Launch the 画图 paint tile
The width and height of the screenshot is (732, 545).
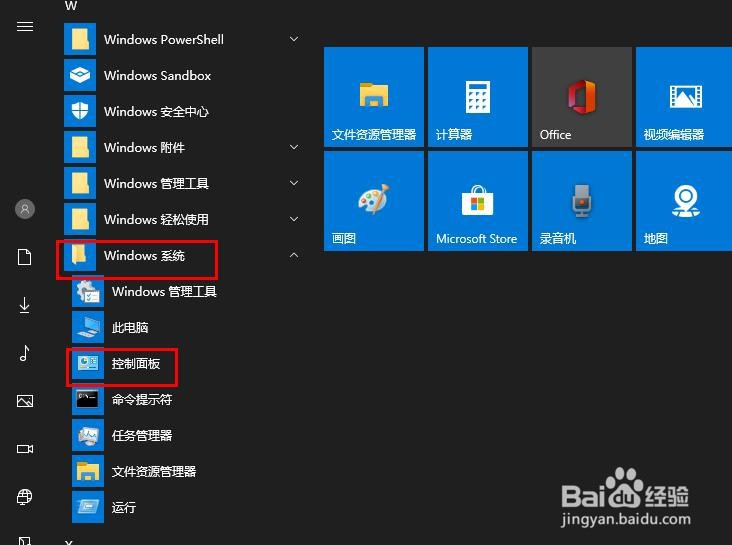point(374,201)
